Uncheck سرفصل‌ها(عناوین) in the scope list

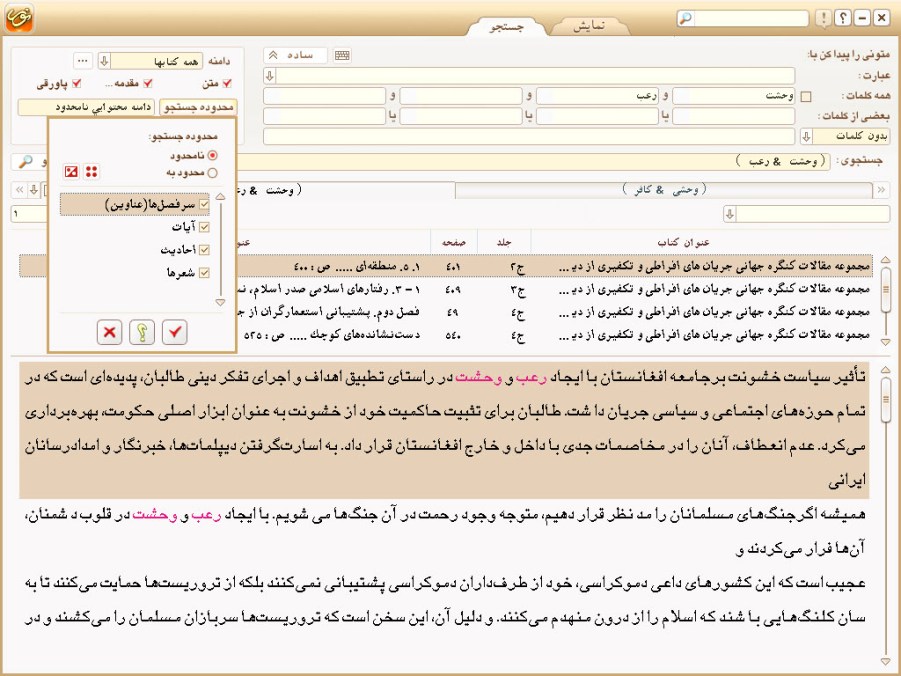click(x=204, y=204)
